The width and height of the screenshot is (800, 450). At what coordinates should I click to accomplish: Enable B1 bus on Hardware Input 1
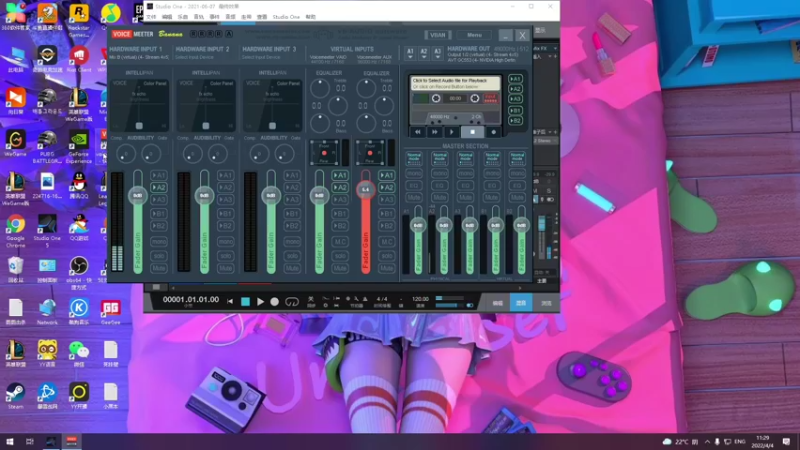pyautogui.click(x=159, y=214)
